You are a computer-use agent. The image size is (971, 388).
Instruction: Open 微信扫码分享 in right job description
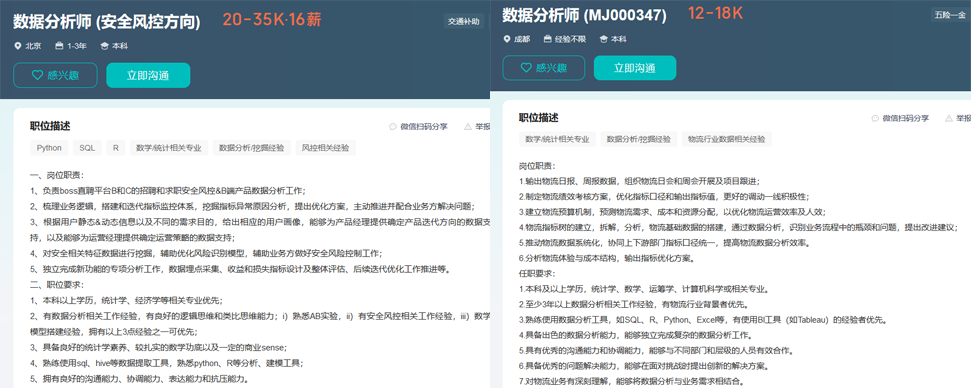tap(906, 118)
